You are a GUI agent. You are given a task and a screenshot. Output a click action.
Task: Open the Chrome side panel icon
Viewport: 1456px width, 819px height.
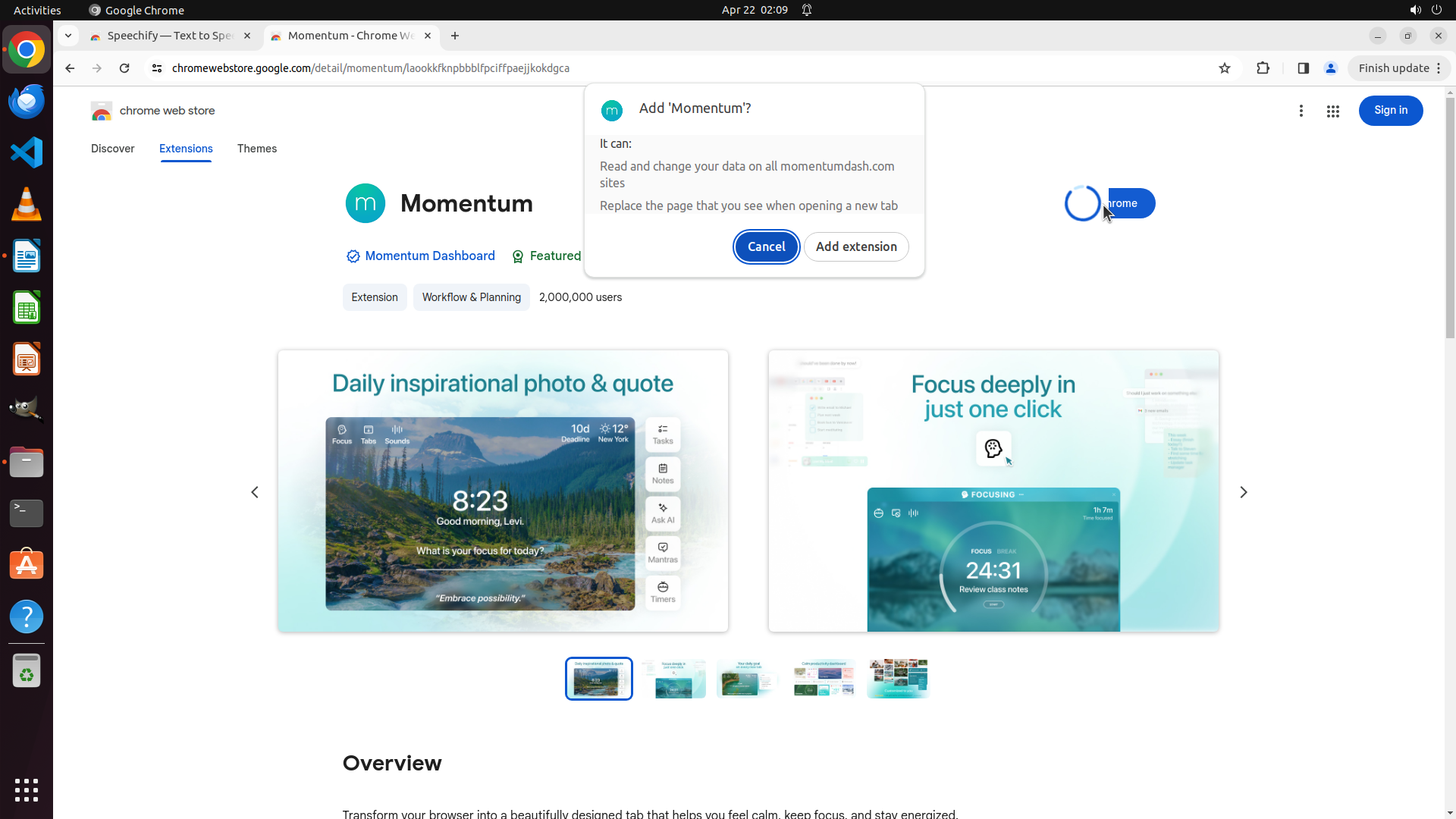click(1303, 68)
